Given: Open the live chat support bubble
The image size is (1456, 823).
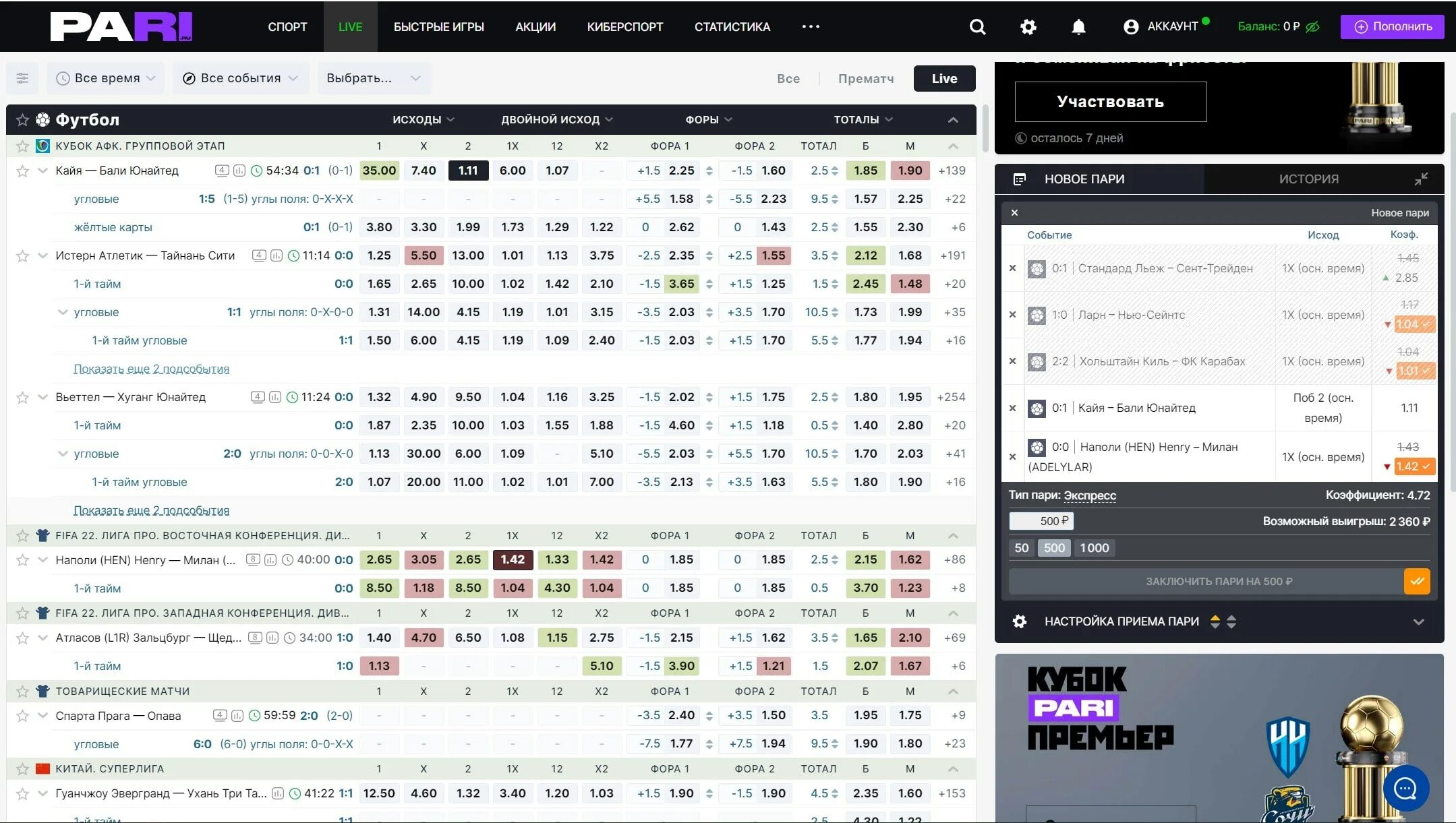Looking at the screenshot, I should pyautogui.click(x=1406, y=789).
